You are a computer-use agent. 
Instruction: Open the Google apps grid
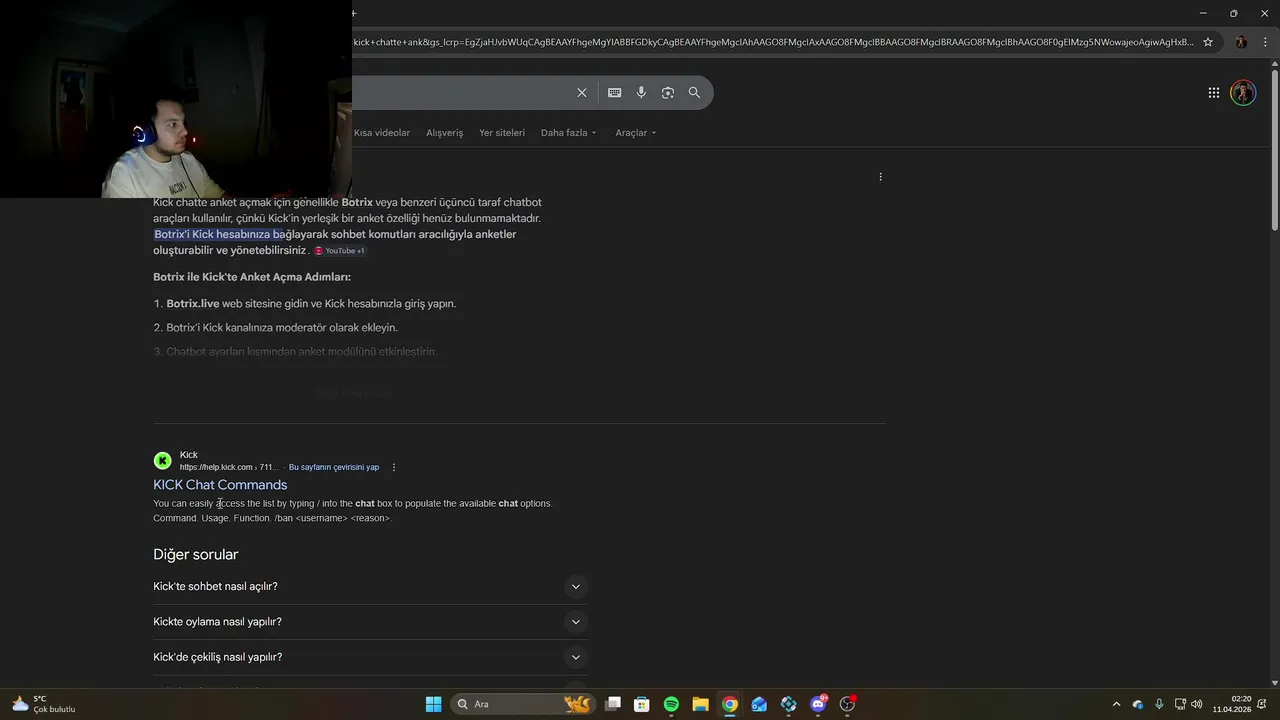pyautogui.click(x=1213, y=92)
